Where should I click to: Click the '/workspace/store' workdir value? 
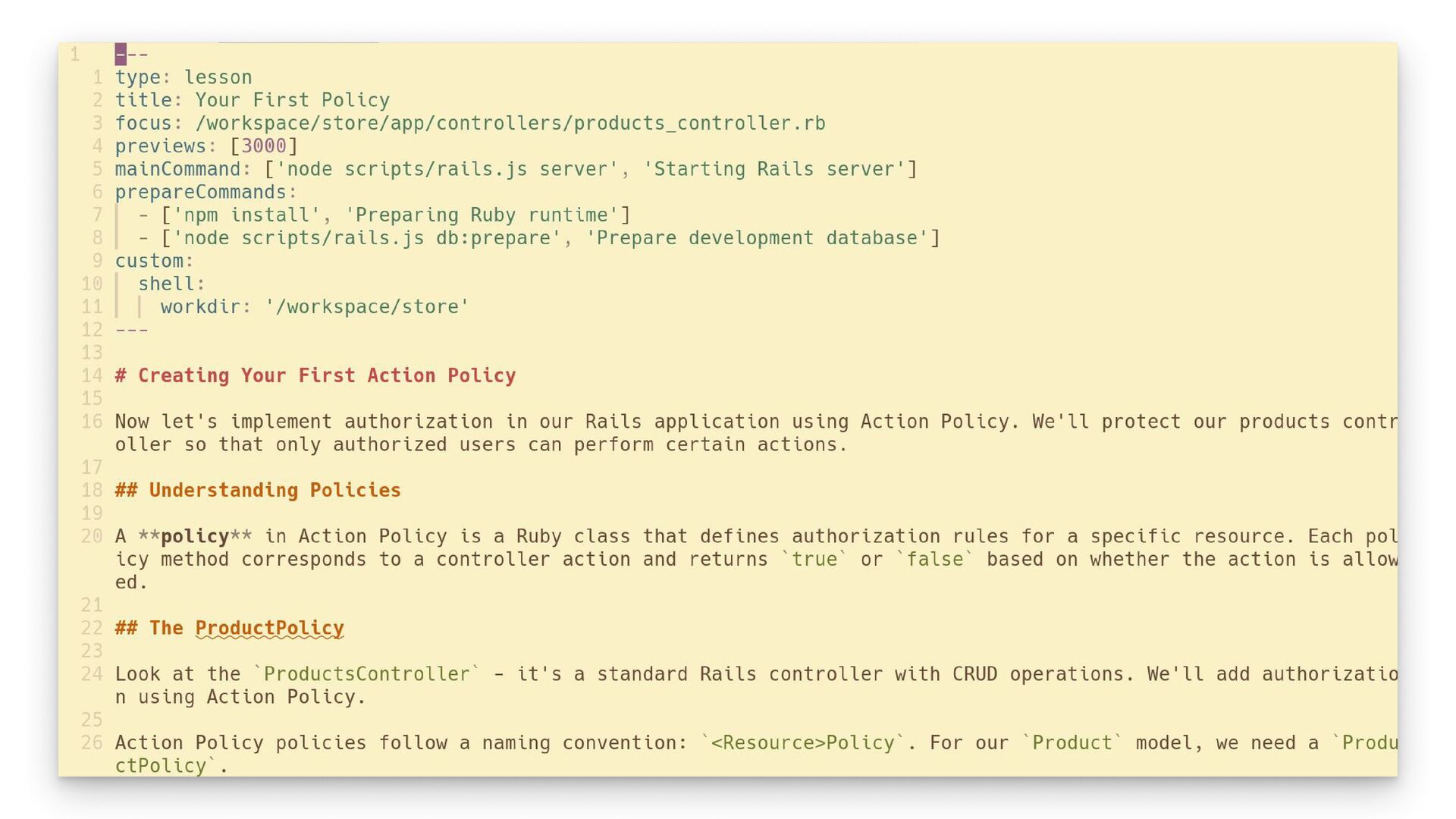[367, 307]
